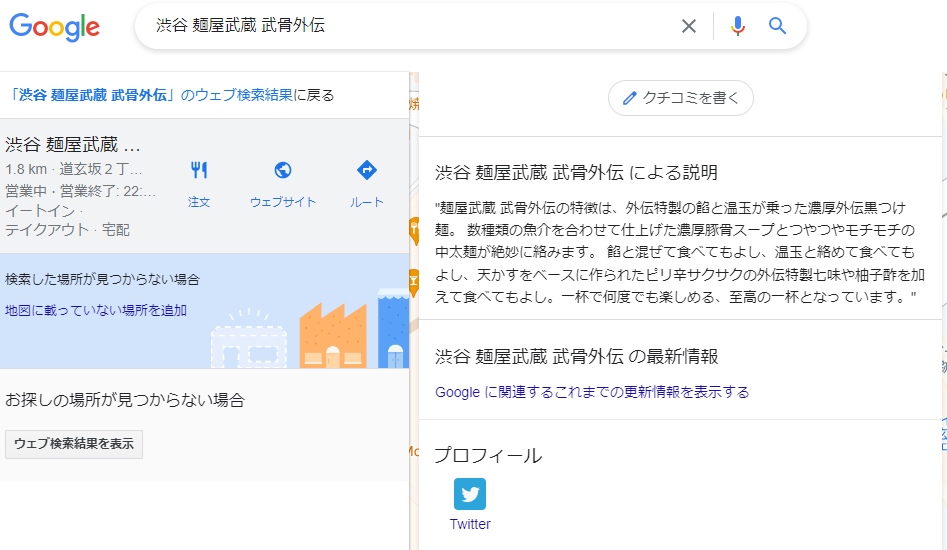Viewport: 947px width, 550px height.
Task: Click the pencil icon in クチコミを書く
Action: 630,98
